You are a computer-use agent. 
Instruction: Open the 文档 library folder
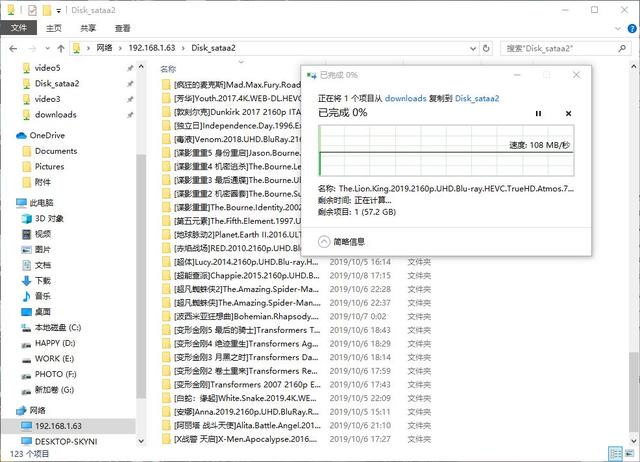pyautogui.click(x=42, y=265)
